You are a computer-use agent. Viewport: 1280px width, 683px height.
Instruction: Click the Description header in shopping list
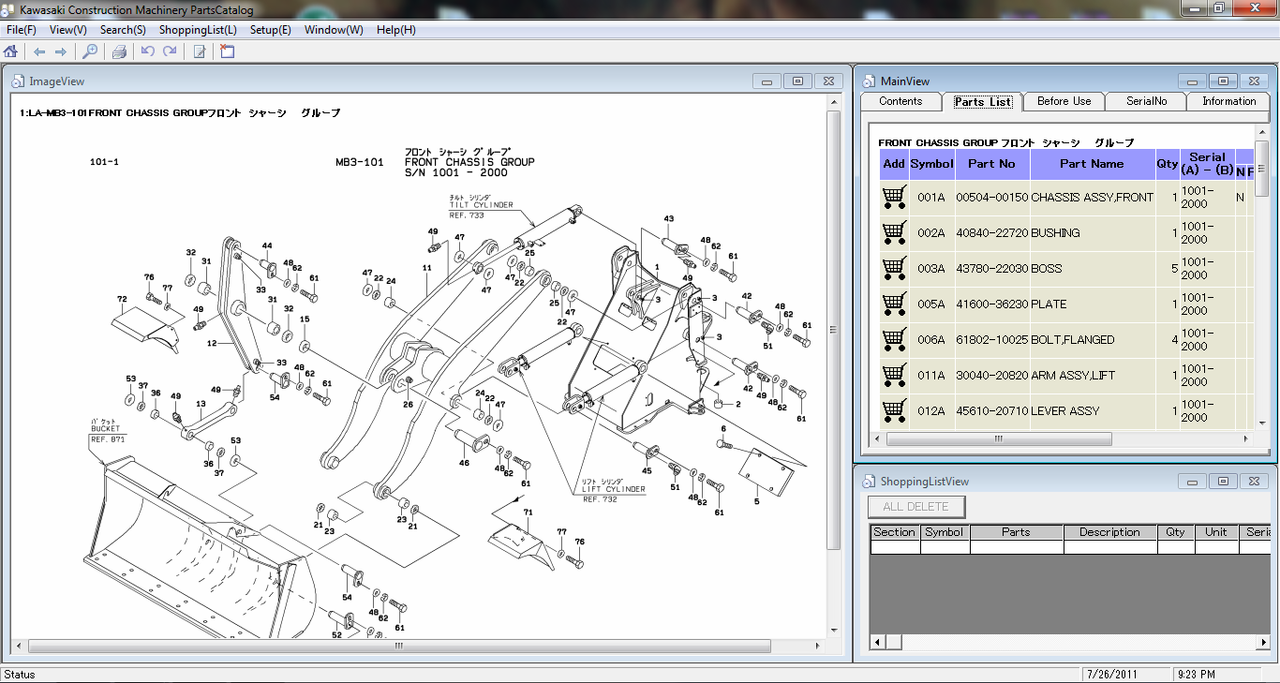click(1109, 532)
